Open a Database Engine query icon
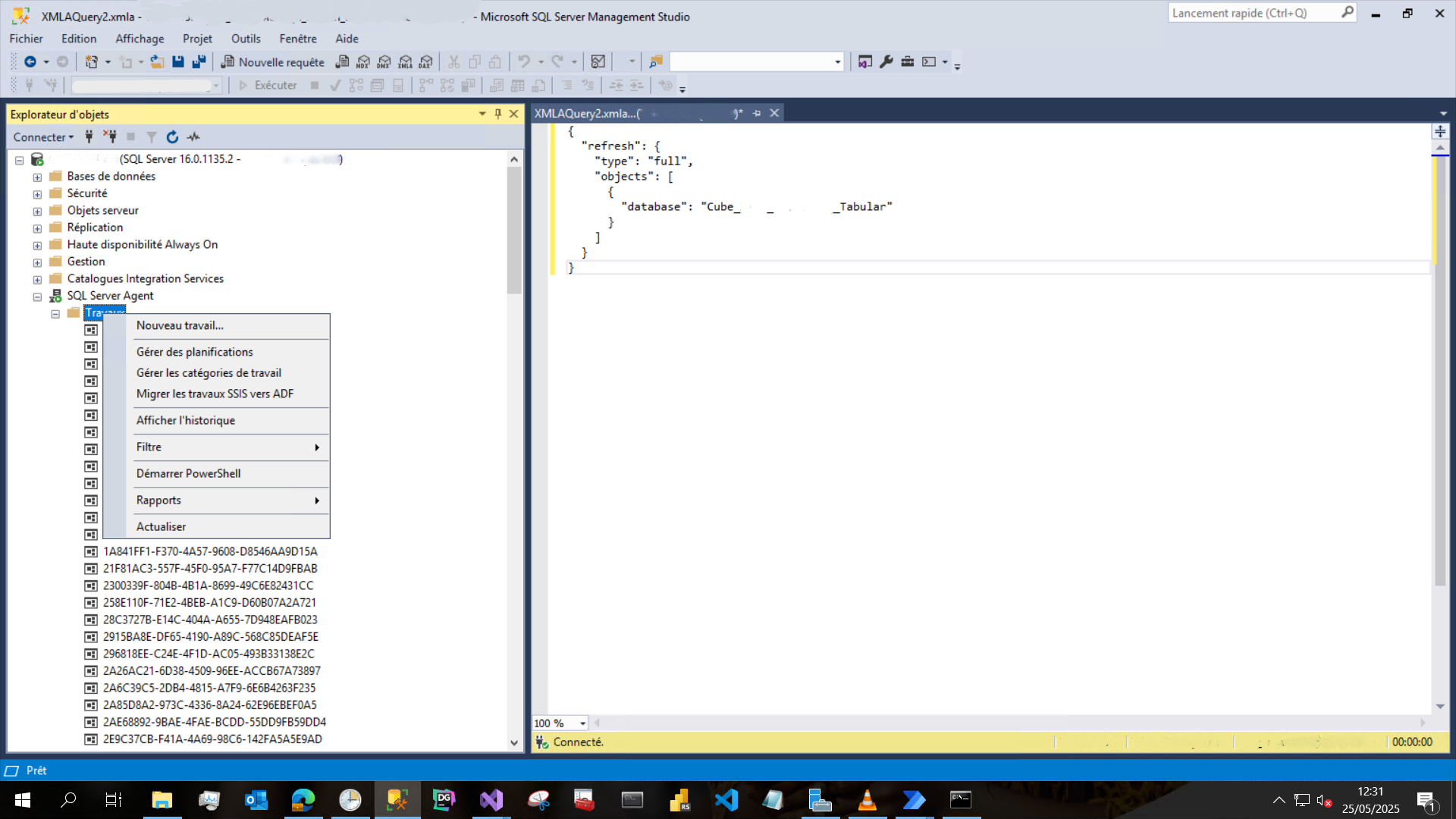This screenshot has height=819, width=1456. pos(343,62)
